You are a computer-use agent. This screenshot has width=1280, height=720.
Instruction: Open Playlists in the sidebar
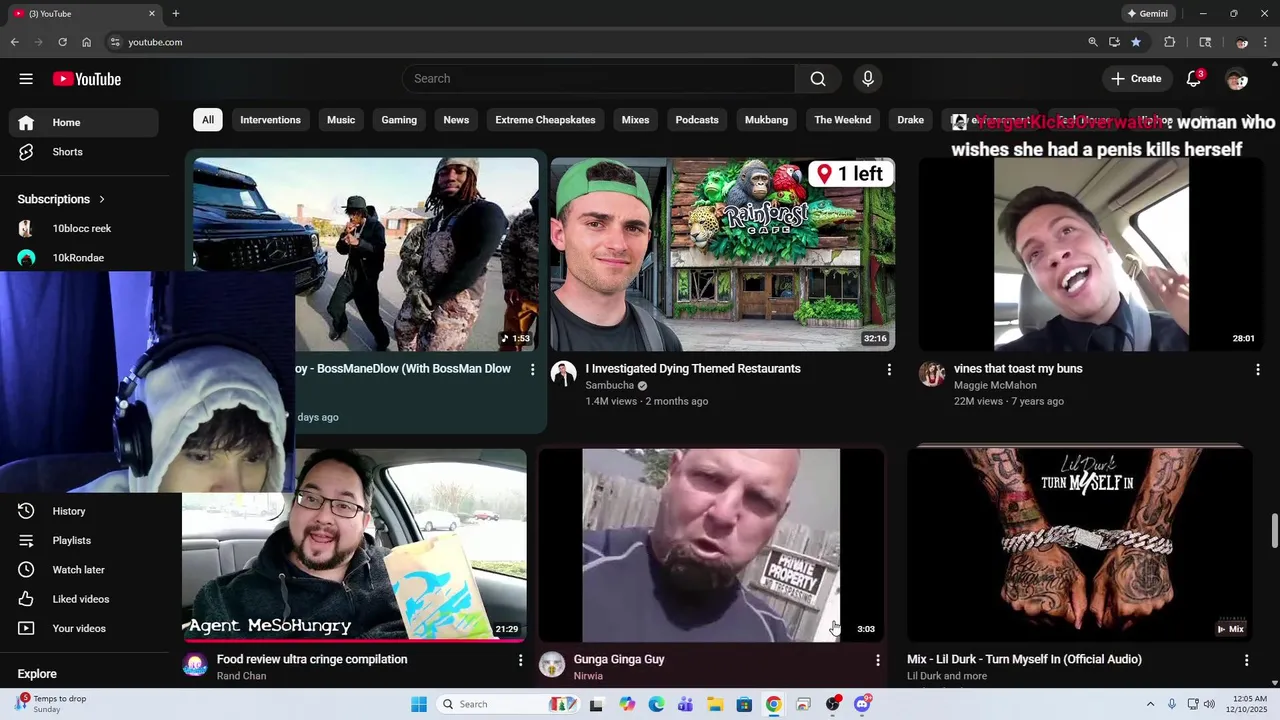84,540
